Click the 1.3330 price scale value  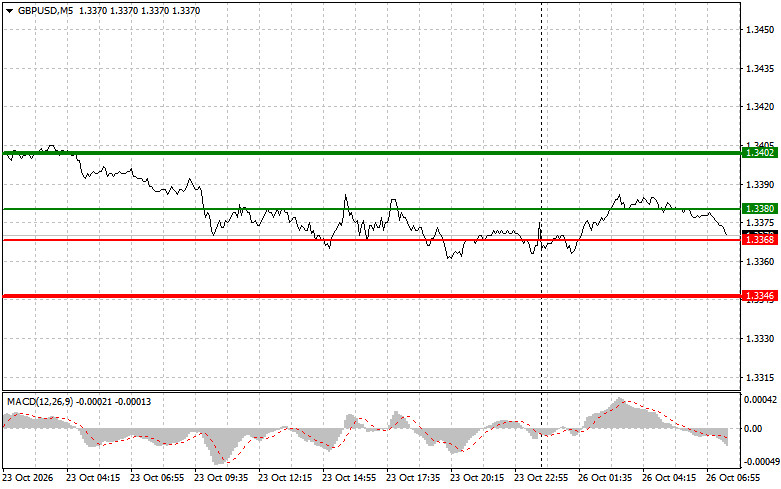[x=760, y=339]
